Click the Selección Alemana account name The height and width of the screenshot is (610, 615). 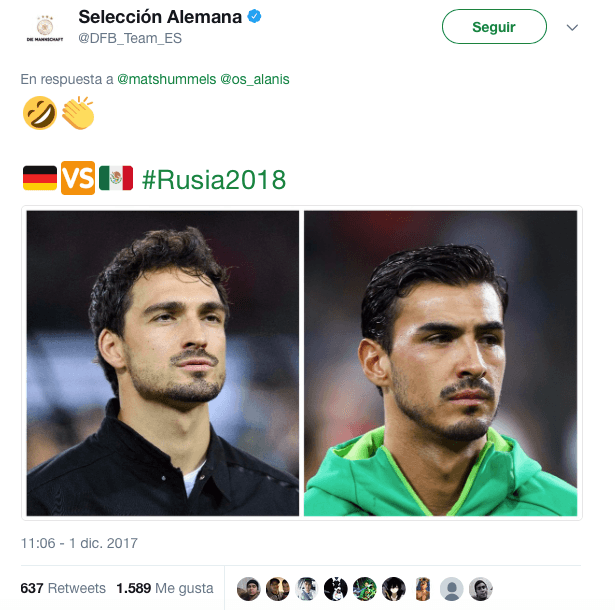click(x=160, y=17)
